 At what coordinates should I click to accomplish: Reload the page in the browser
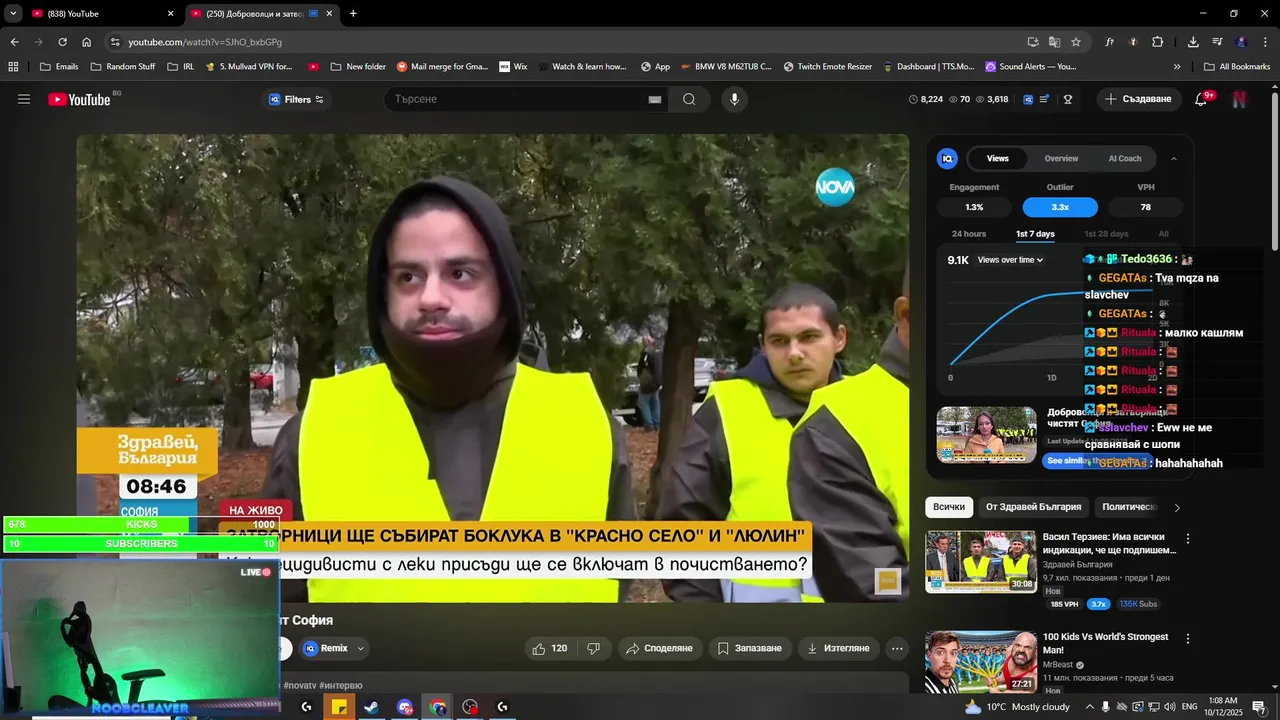click(62, 42)
